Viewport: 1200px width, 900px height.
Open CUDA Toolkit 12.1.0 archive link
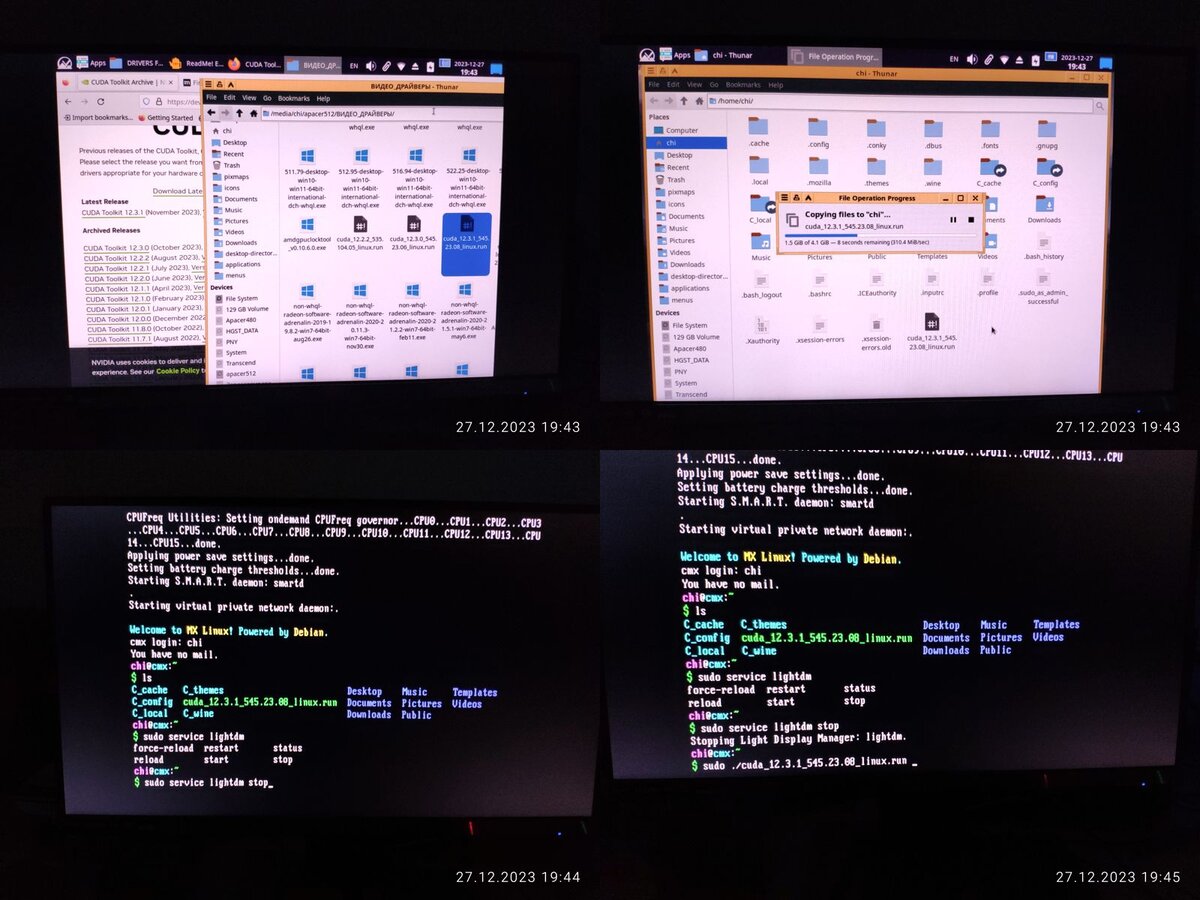[118, 298]
